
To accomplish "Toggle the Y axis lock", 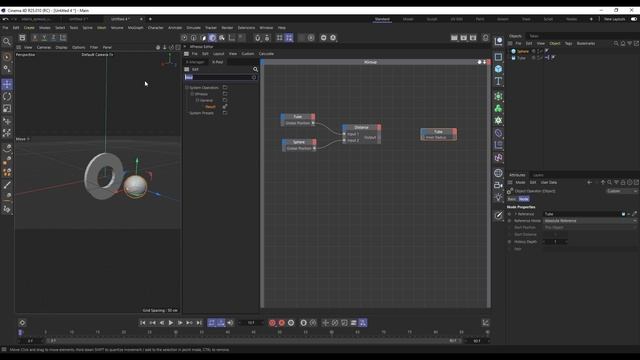I will click(x=44, y=38).
